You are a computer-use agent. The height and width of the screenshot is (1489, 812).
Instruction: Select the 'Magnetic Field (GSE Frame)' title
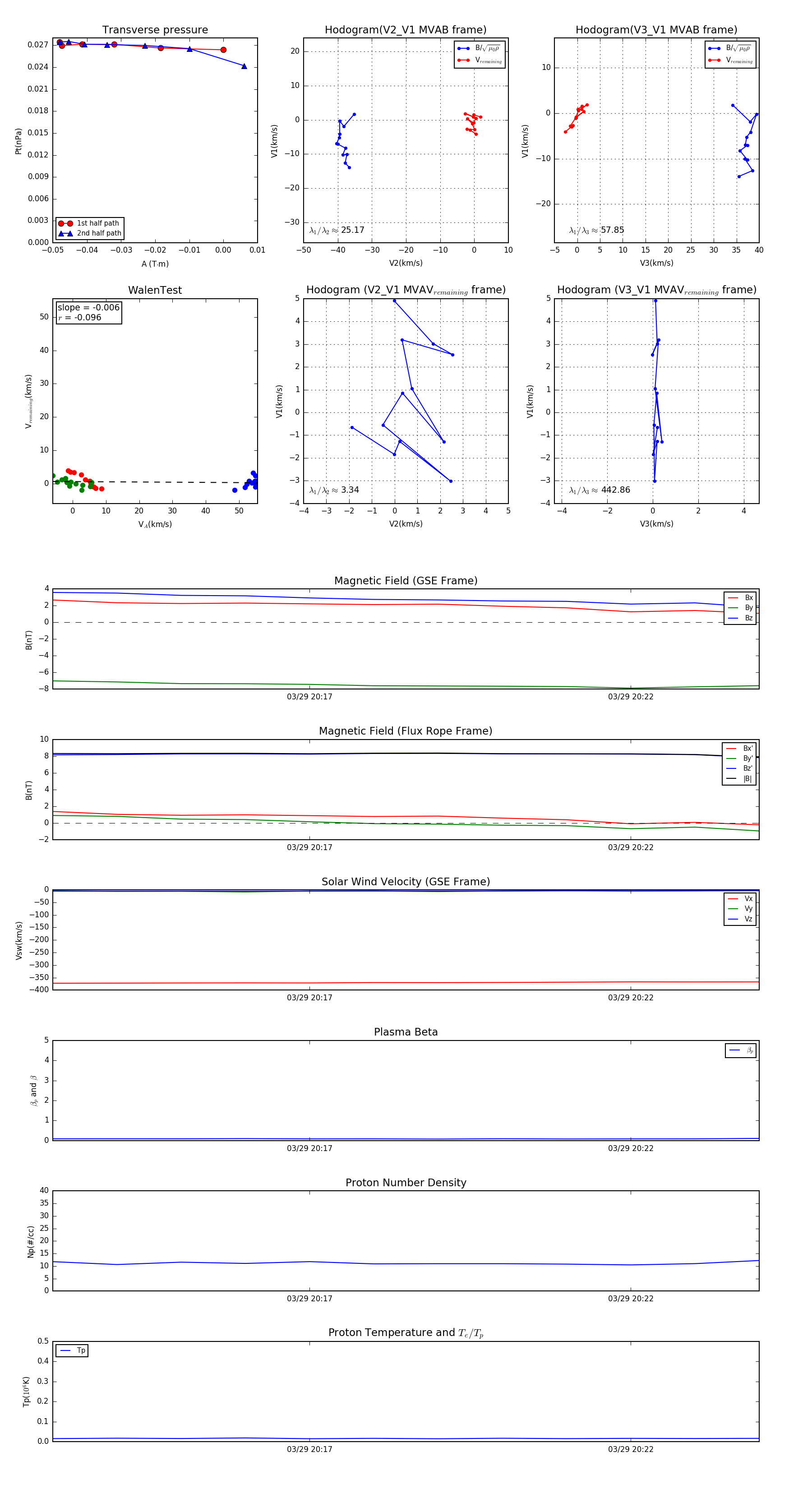[x=406, y=581]
